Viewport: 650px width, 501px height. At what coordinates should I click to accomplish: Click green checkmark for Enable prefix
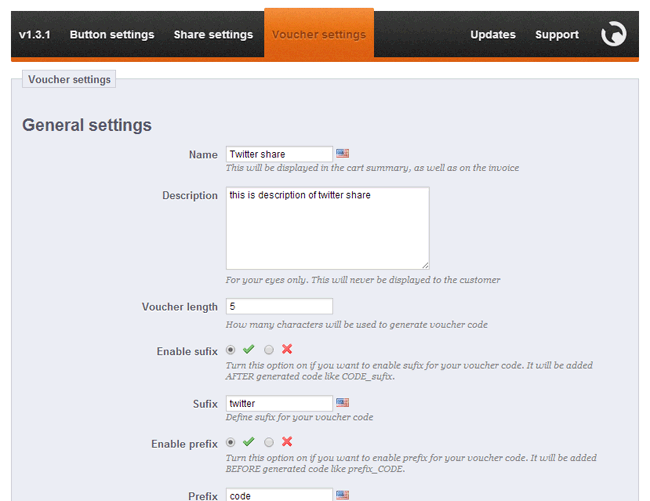coord(249,442)
